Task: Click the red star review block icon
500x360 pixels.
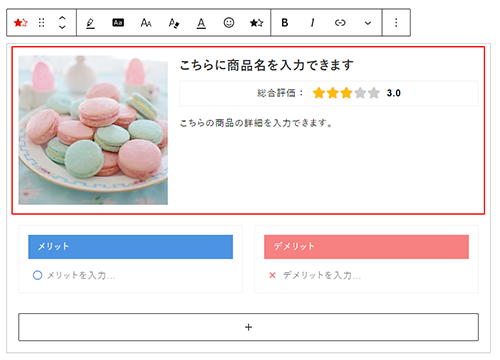Action: pos(21,23)
